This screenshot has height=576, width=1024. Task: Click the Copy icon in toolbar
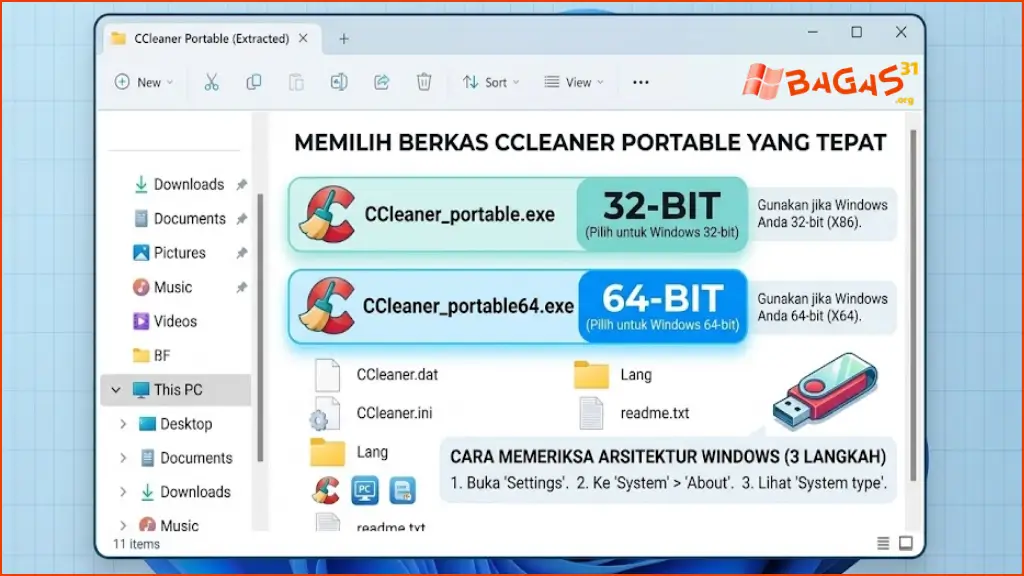tap(253, 82)
